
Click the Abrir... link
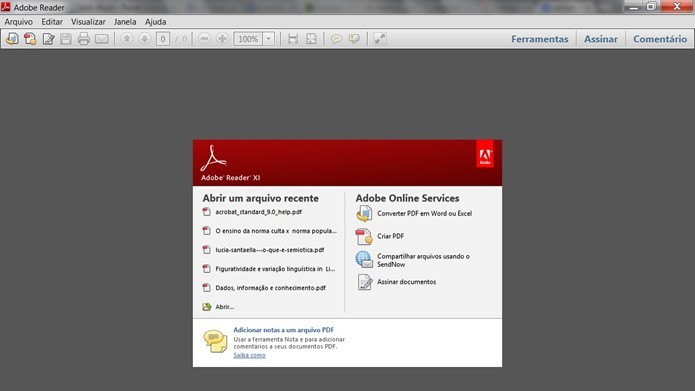(x=225, y=307)
